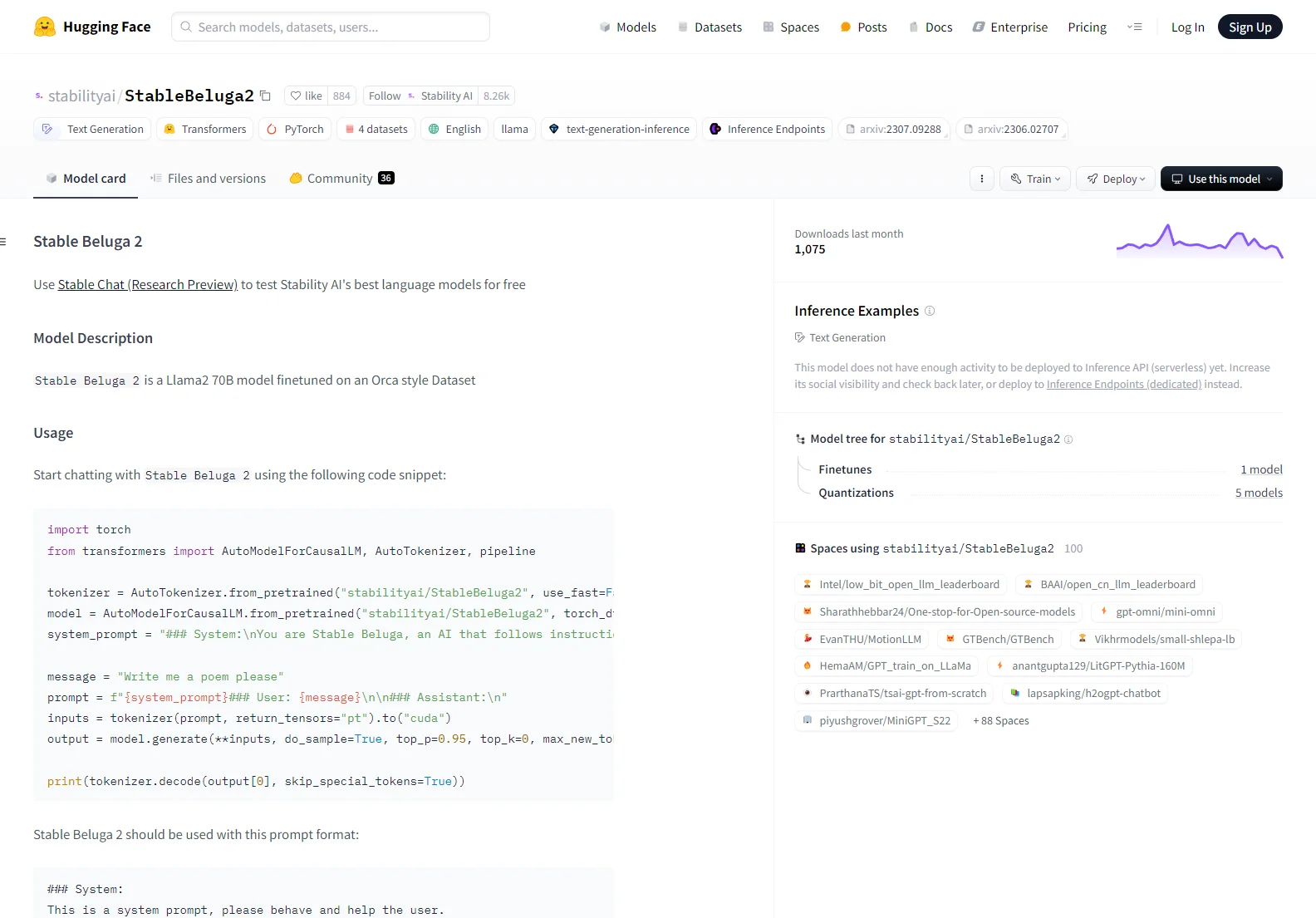Viewport: 1316px width, 918px height.
Task: Open anantgupta129/LitGPT-Pythia-160M space
Action: (1089, 665)
